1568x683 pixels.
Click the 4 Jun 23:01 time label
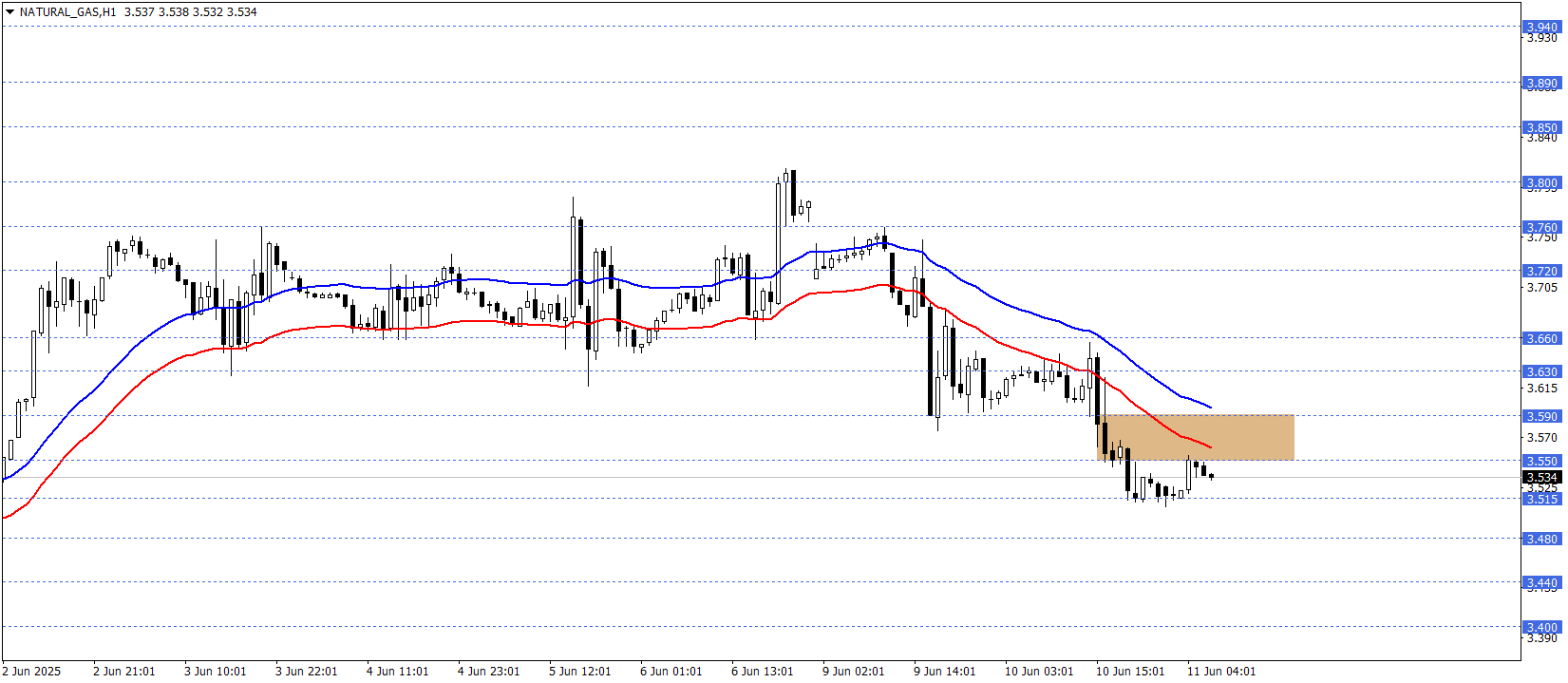(x=489, y=672)
